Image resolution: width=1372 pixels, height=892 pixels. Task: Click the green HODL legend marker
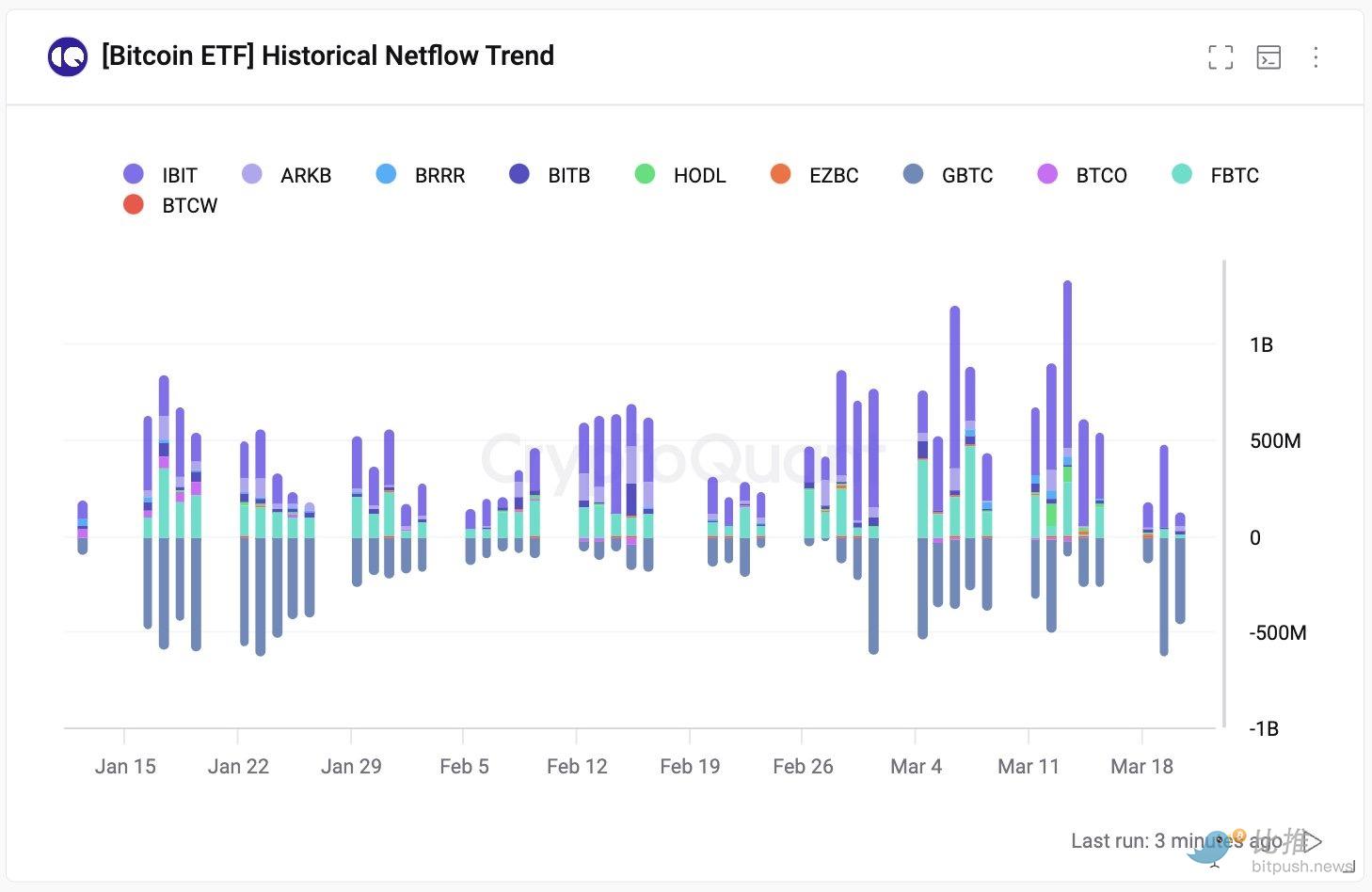point(645,174)
